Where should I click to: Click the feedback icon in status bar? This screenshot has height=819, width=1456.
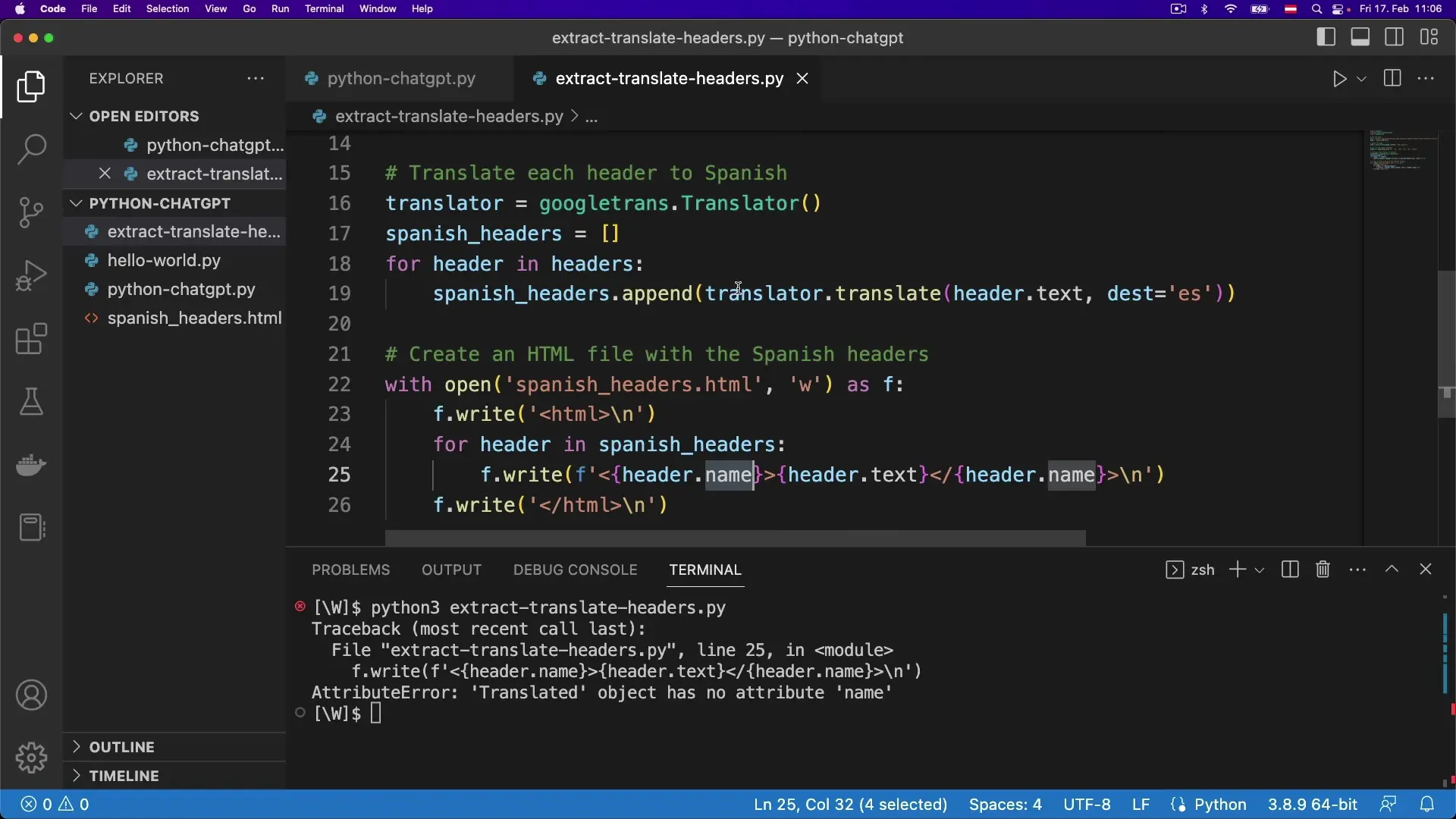pos(1389,805)
